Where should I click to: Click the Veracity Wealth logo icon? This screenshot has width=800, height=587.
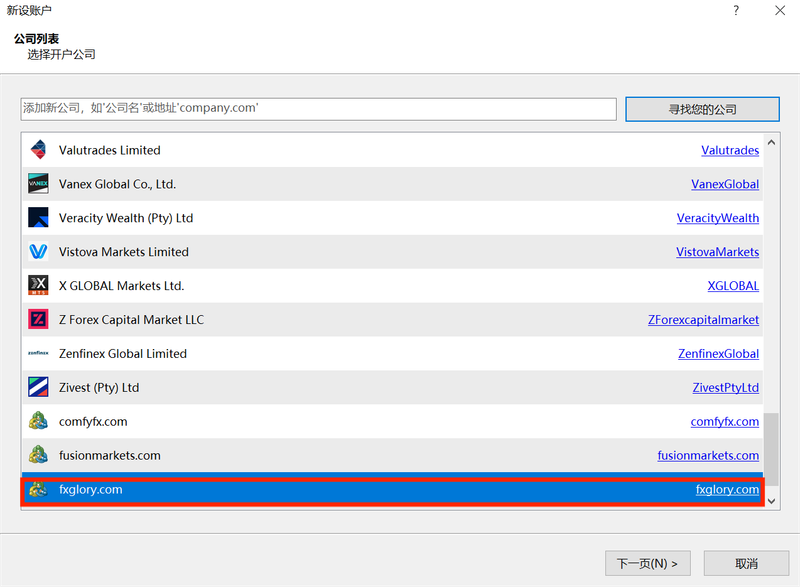click(38, 218)
